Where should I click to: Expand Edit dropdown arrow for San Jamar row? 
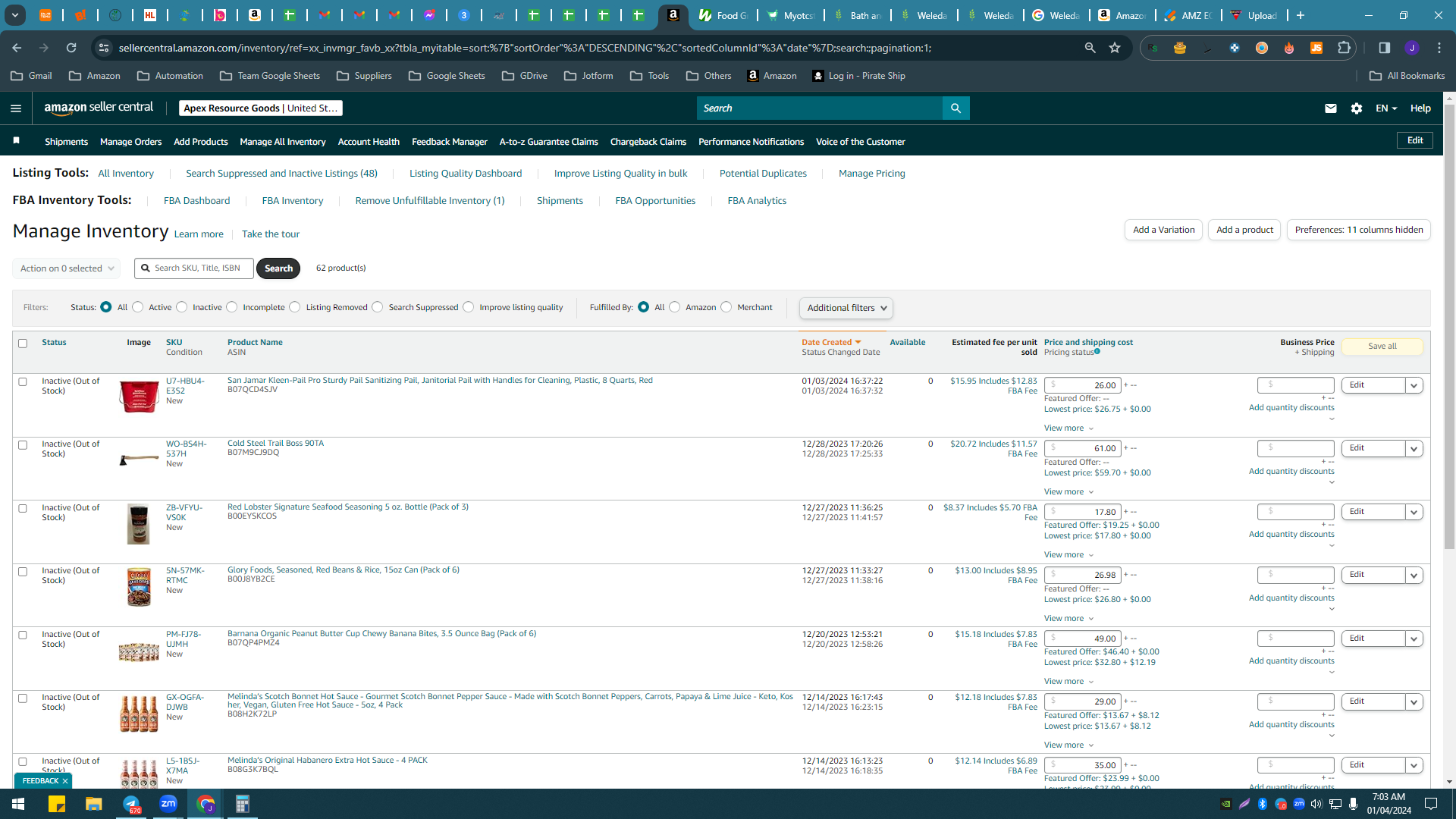1414,385
